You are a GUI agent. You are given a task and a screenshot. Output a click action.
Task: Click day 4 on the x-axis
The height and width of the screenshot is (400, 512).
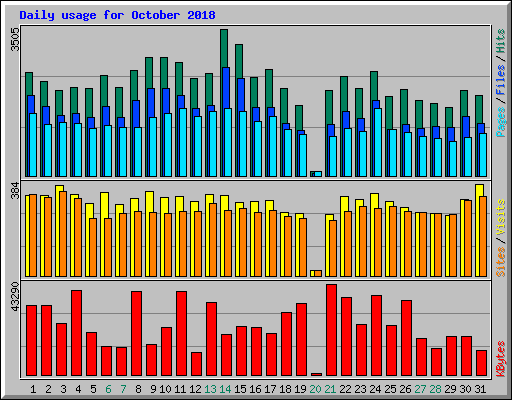coord(78,389)
